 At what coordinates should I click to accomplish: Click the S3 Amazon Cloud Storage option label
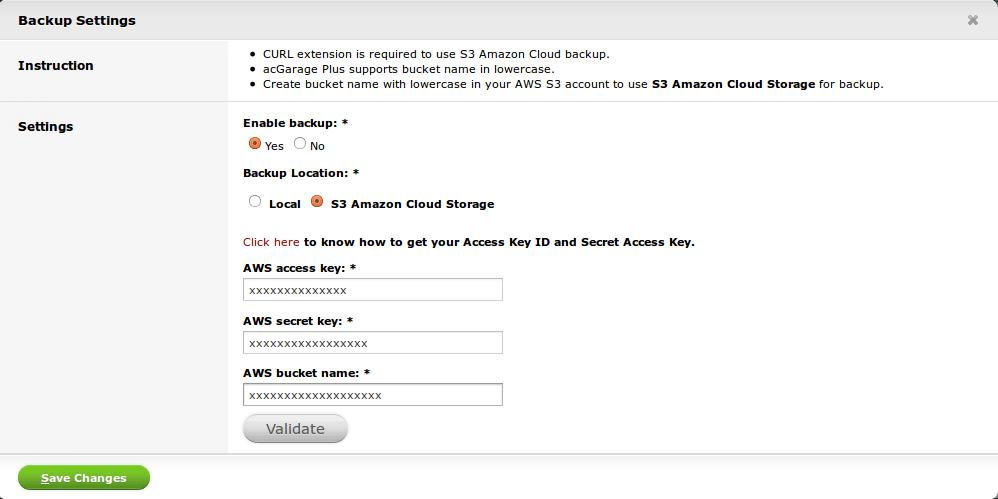[x=412, y=204]
